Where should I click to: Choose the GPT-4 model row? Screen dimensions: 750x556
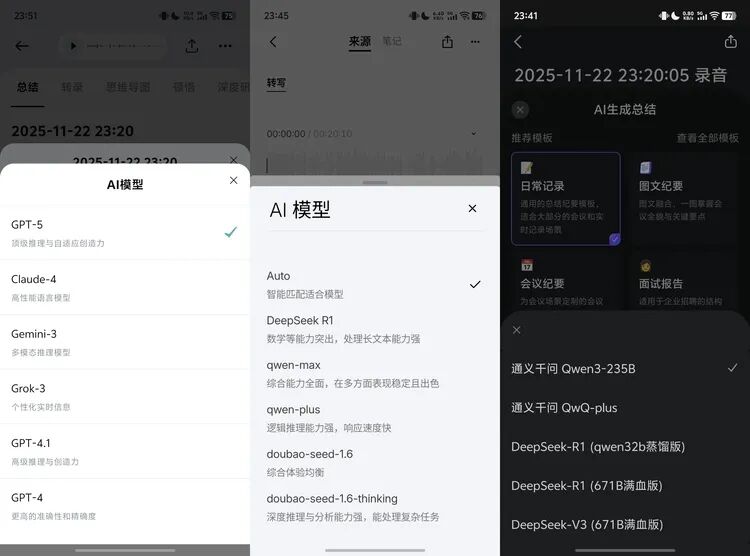click(125, 506)
